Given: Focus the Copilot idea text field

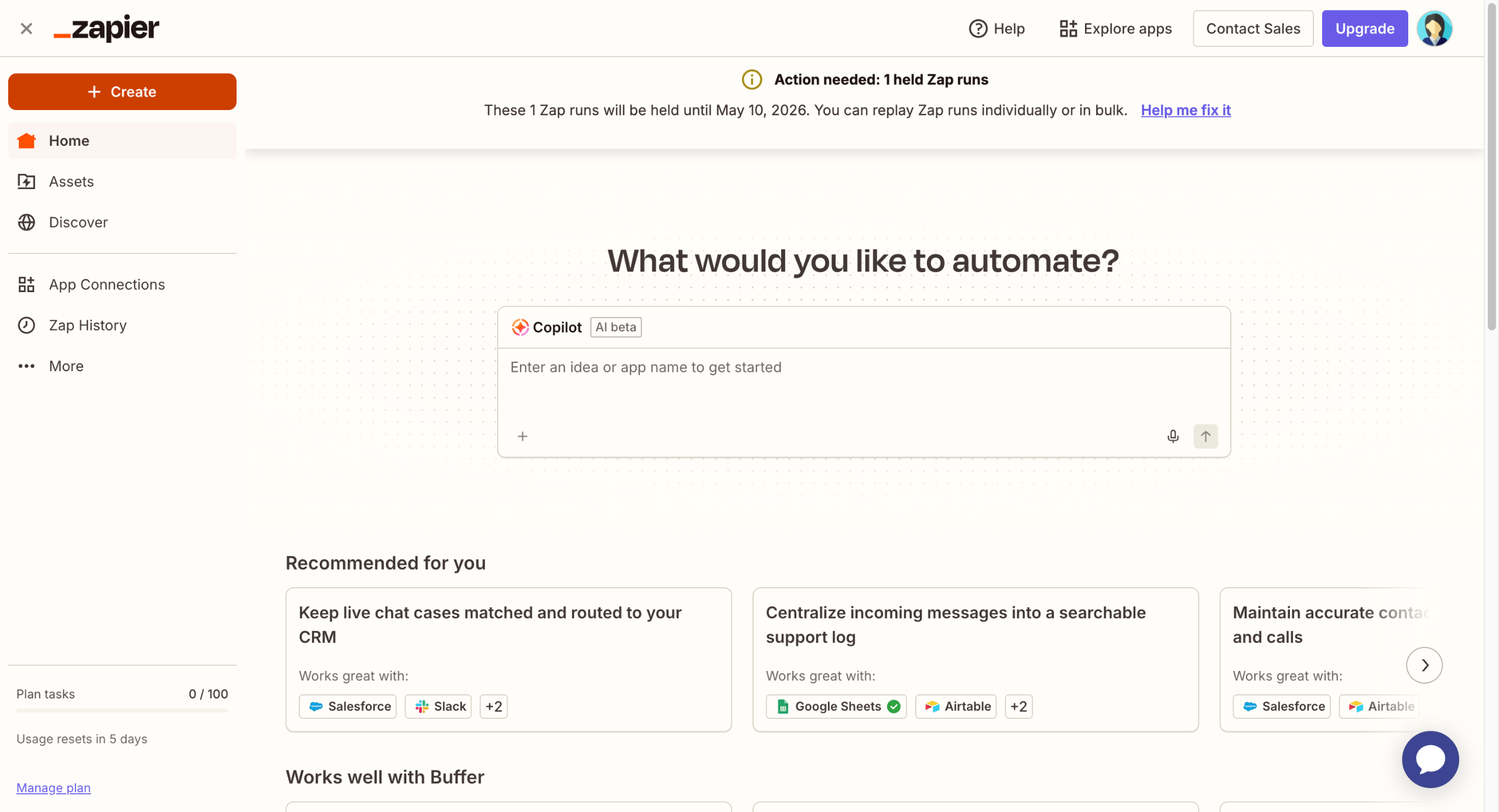Looking at the screenshot, I should coord(863,381).
